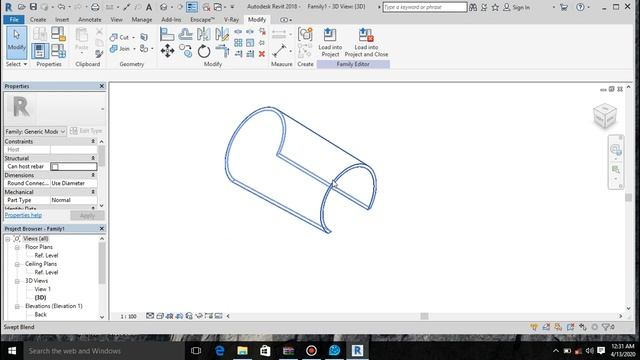640x360 pixels.
Task: Collapse the Views (all) tree node
Action: 8,239
